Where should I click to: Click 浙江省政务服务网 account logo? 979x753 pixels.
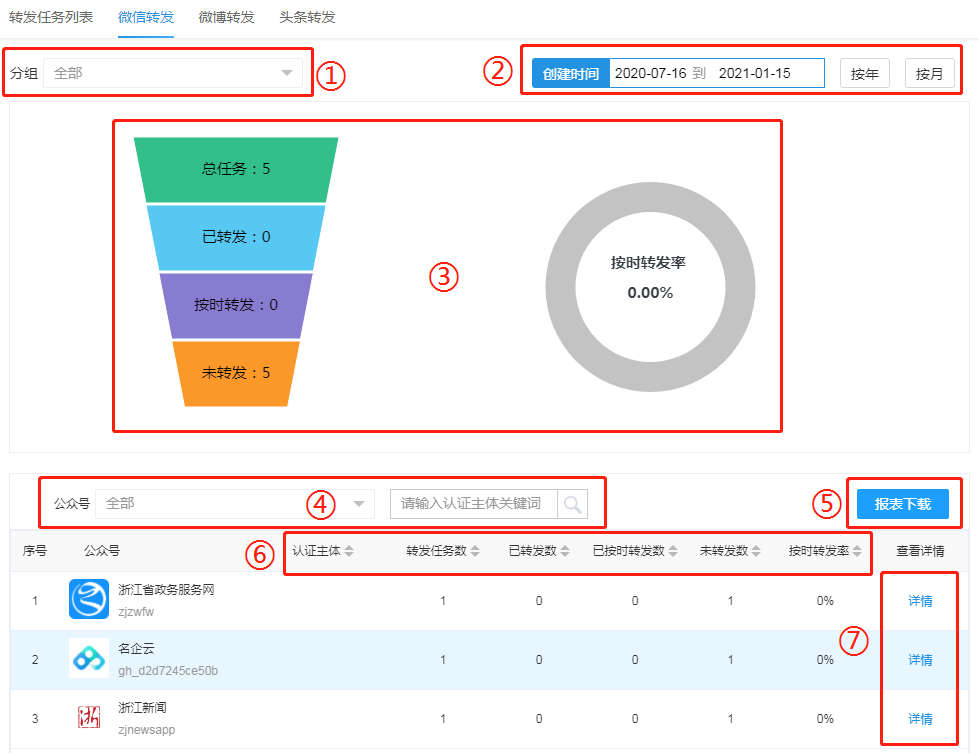click(89, 600)
